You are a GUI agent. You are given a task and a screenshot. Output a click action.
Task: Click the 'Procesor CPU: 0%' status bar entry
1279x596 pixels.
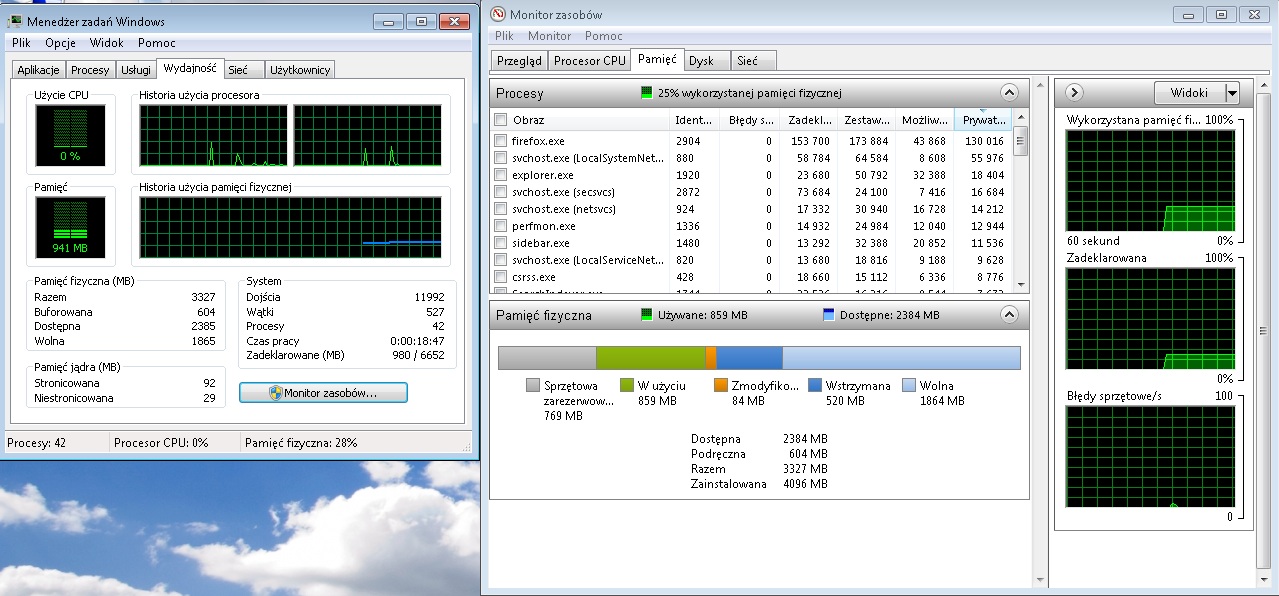[161, 443]
